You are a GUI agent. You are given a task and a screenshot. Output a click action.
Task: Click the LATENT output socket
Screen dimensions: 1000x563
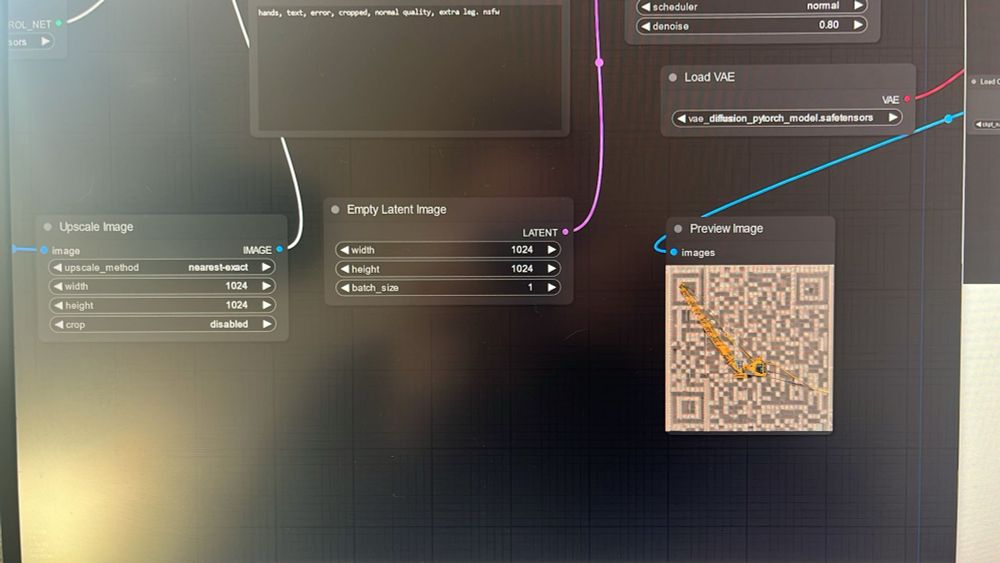pyautogui.click(x=566, y=232)
